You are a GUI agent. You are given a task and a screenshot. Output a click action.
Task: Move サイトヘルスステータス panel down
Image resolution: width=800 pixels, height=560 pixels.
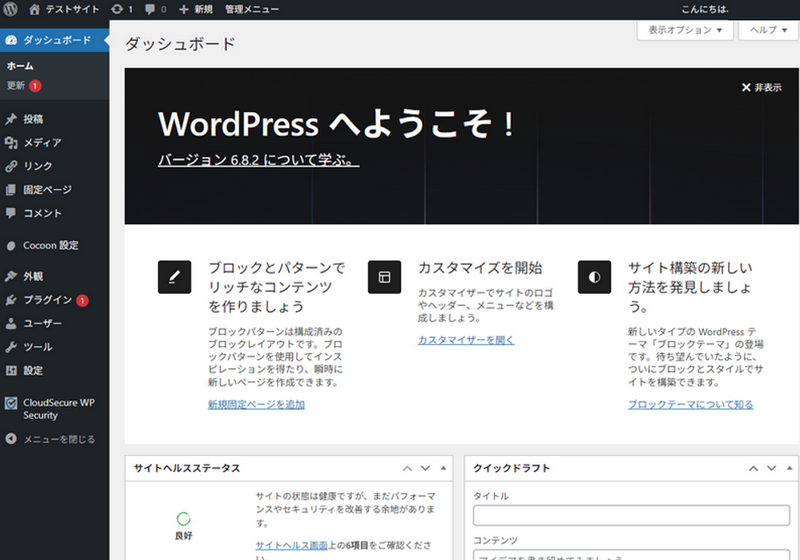coord(425,468)
